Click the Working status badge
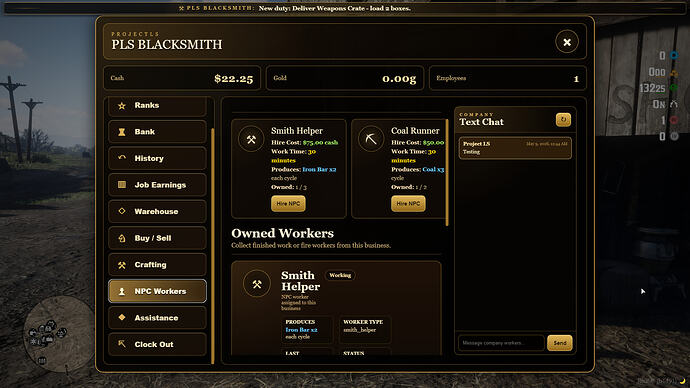This screenshot has width=690, height=388. tap(340, 275)
